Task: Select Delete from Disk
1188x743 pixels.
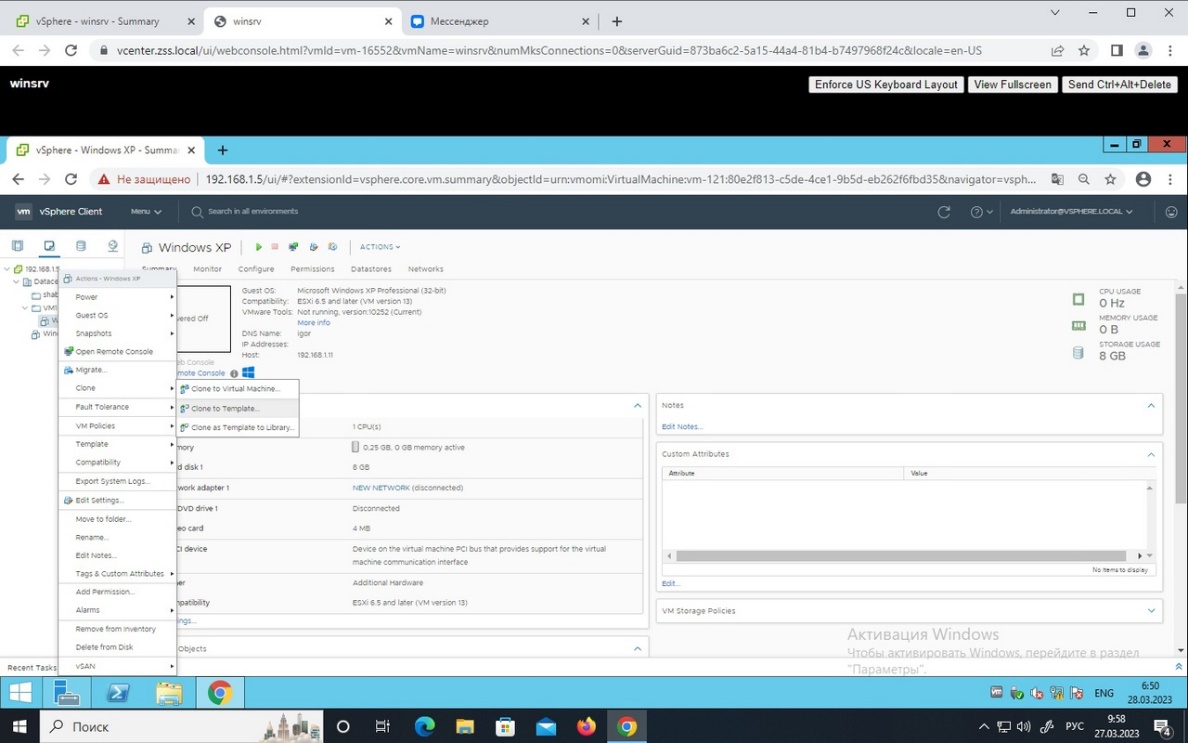Action: pyautogui.click(x=117, y=647)
